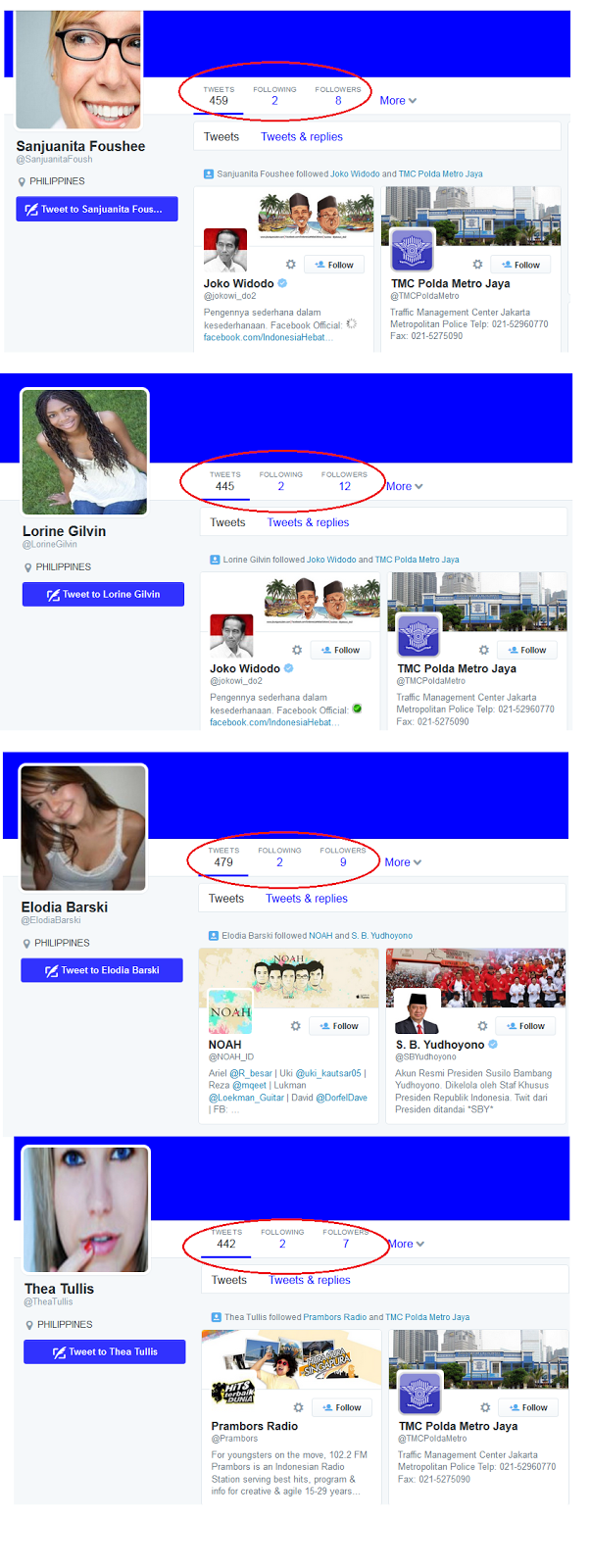The height and width of the screenshot is (1568, 590).
Task: Open gear menu on Joko Widodo card in Sanjuanita profile
Action: tap(290, 265)
